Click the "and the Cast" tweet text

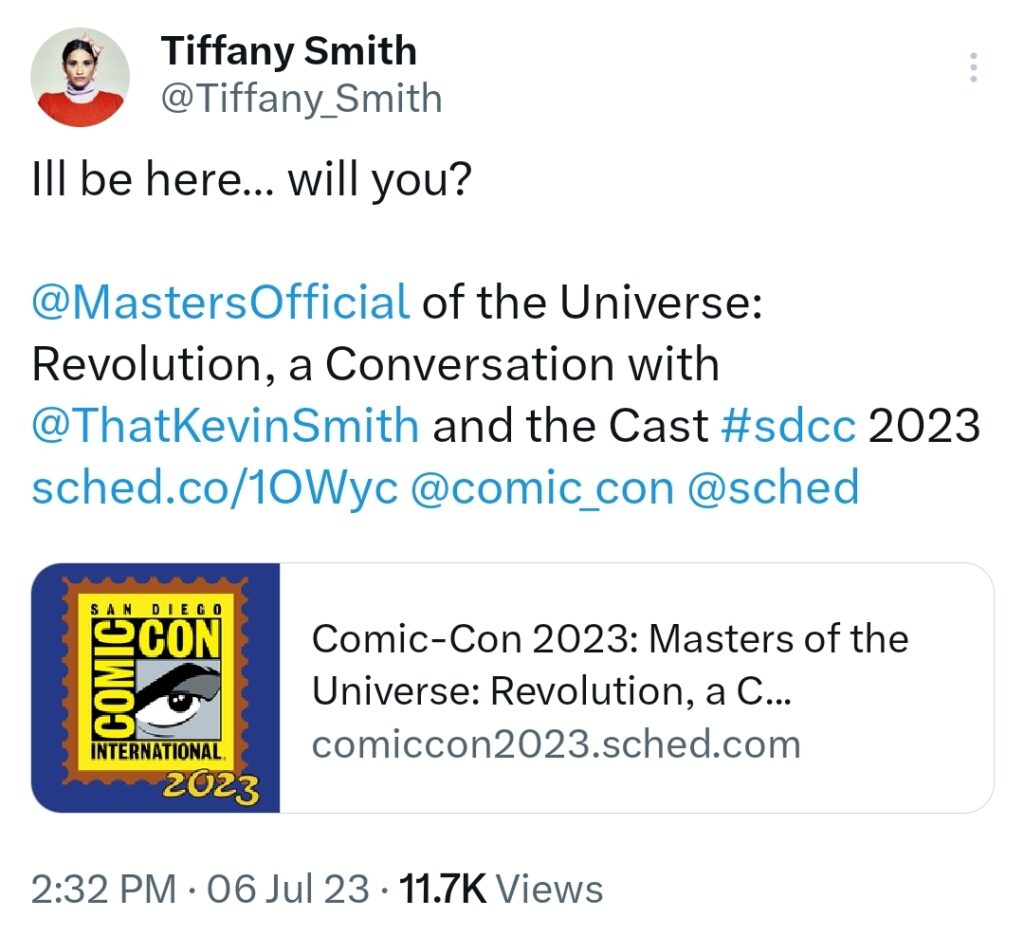tap(569, 426)
